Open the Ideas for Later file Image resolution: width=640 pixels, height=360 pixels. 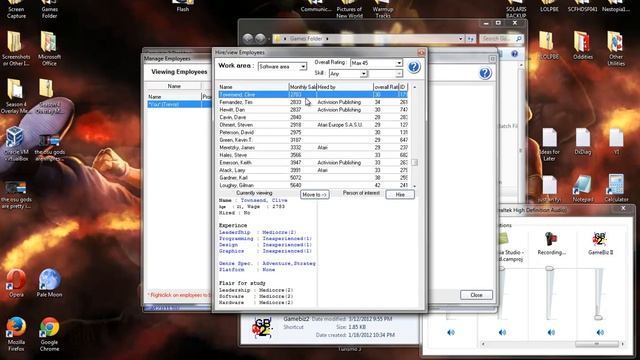pos(549,144)
